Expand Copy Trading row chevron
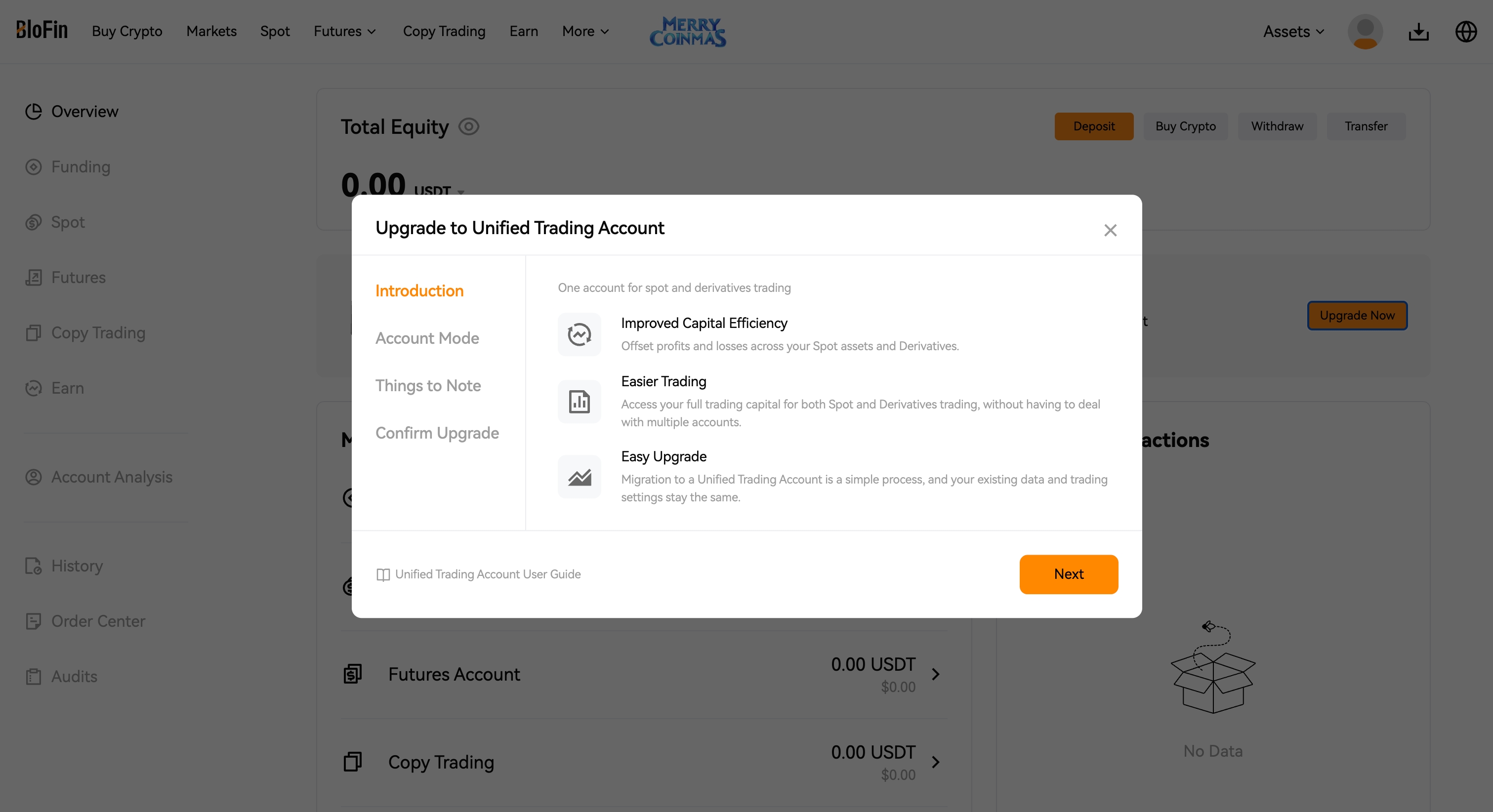The image size is (1493, 812). coord(935,762)
